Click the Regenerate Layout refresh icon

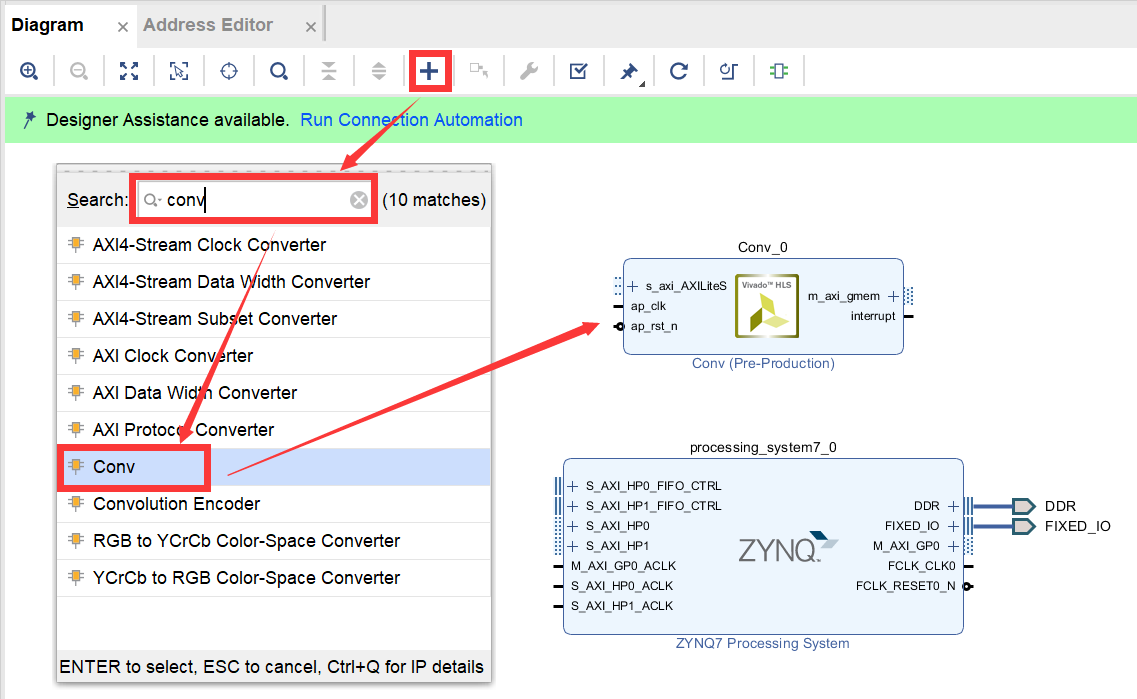click(679, 71)
